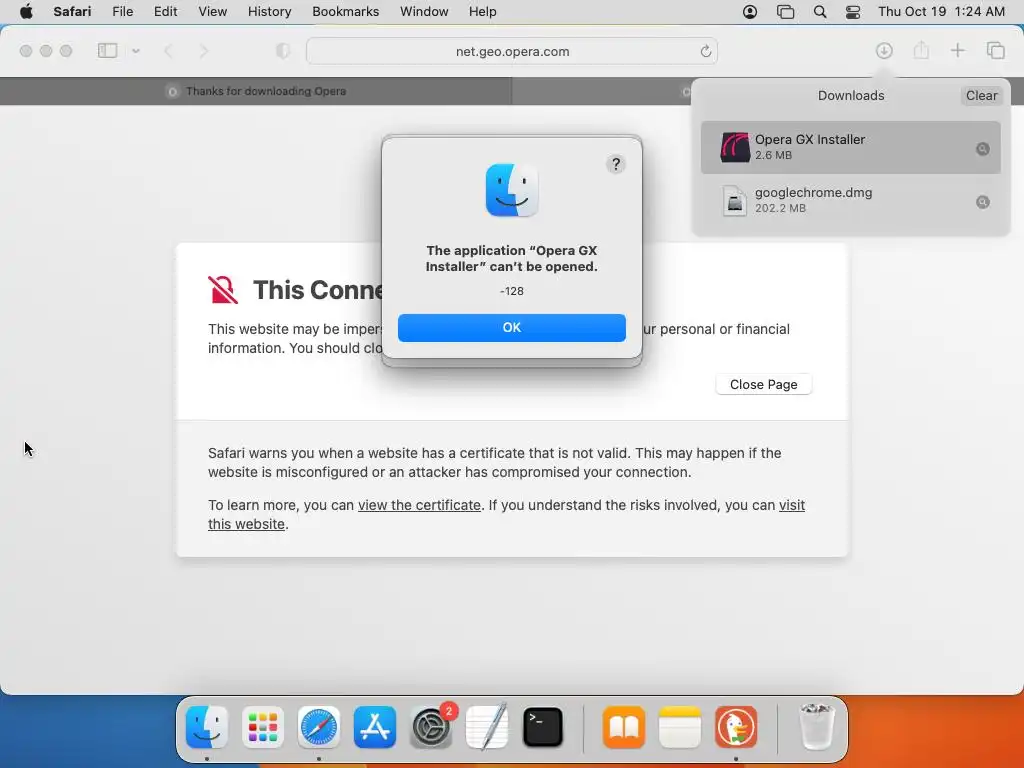
Task: Open Control Center in the menu bar
Action: pyautogui.click(x=853, y=12)
